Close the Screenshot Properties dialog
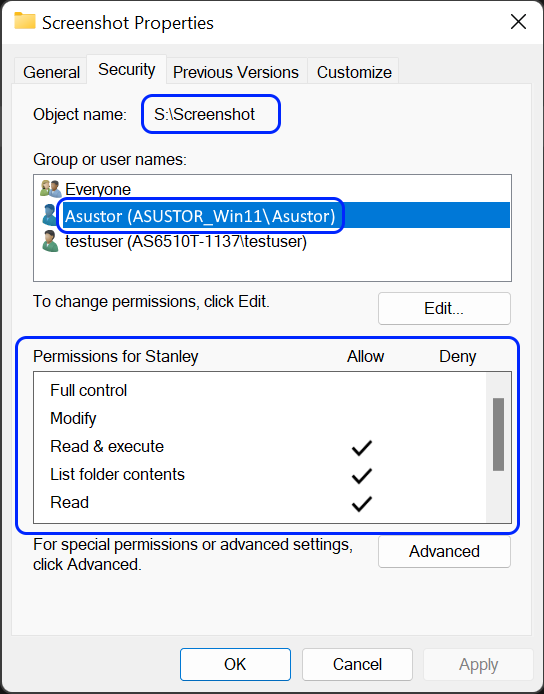 518,21
